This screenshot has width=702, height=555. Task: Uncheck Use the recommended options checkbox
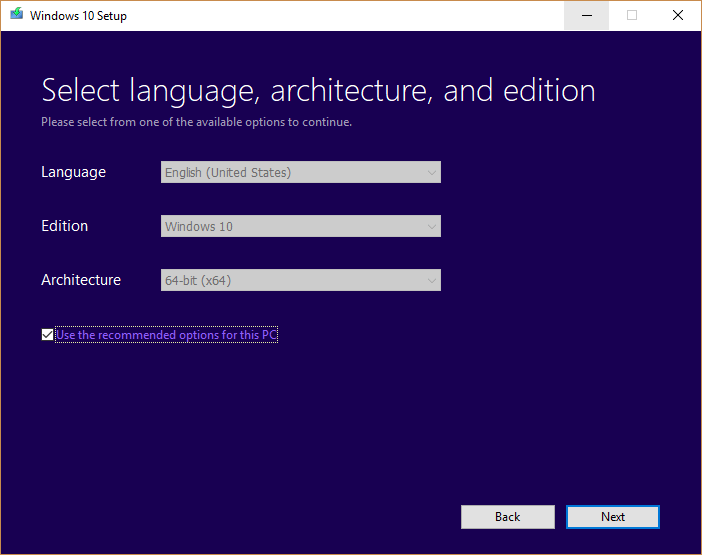[47, 334]
